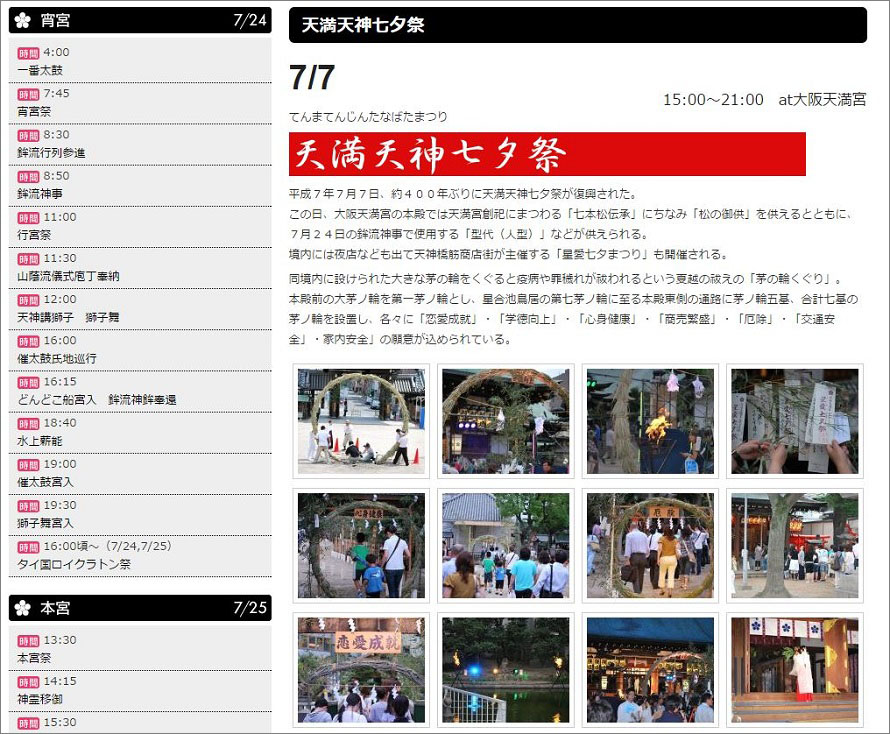Select the 時間 badge beside 8:50
Image resolution: width=890 pixels, height=734 pixels.
28,177
